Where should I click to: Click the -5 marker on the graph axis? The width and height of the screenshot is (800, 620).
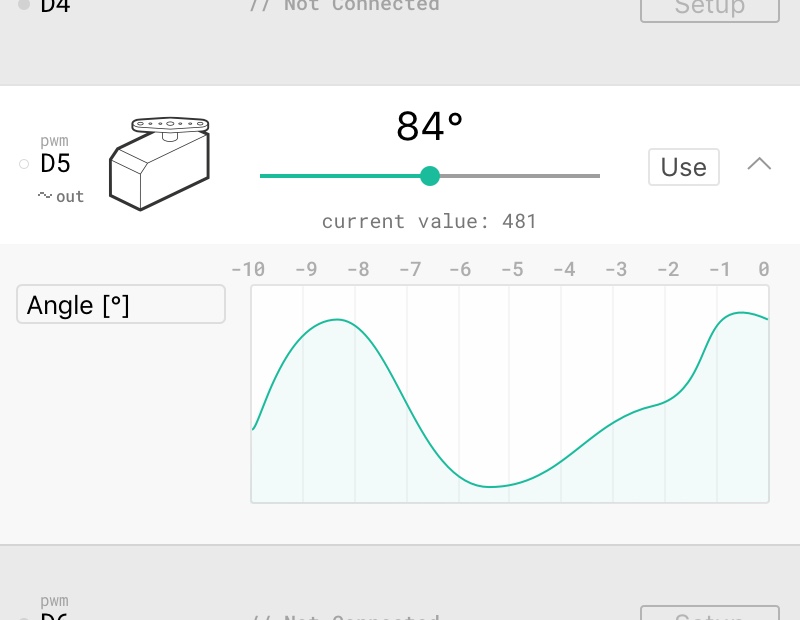[x=511, y=269]
